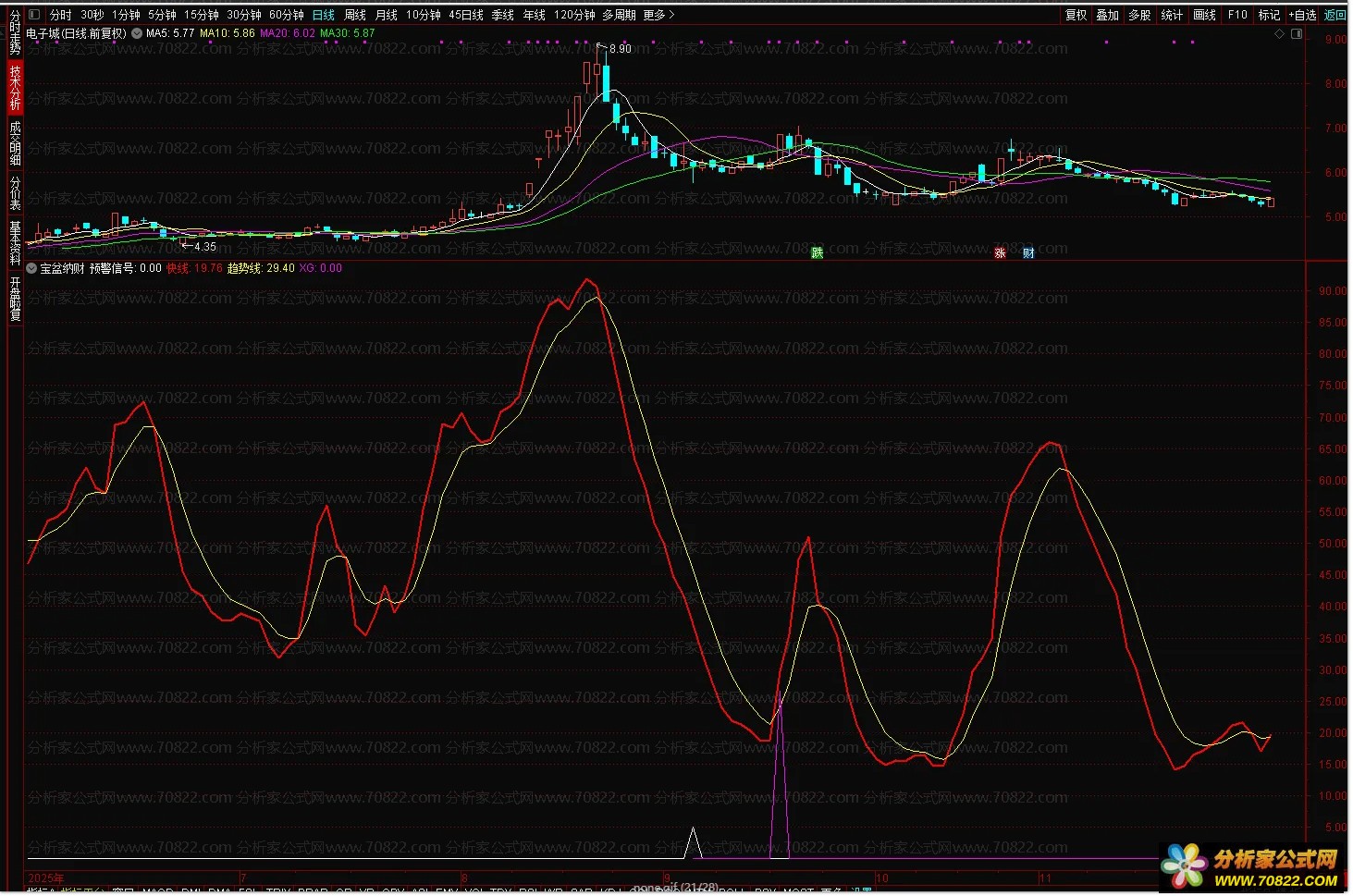Click 返回 to go back
Screen dimensions: 1353x896
[x=1335, y=15]
